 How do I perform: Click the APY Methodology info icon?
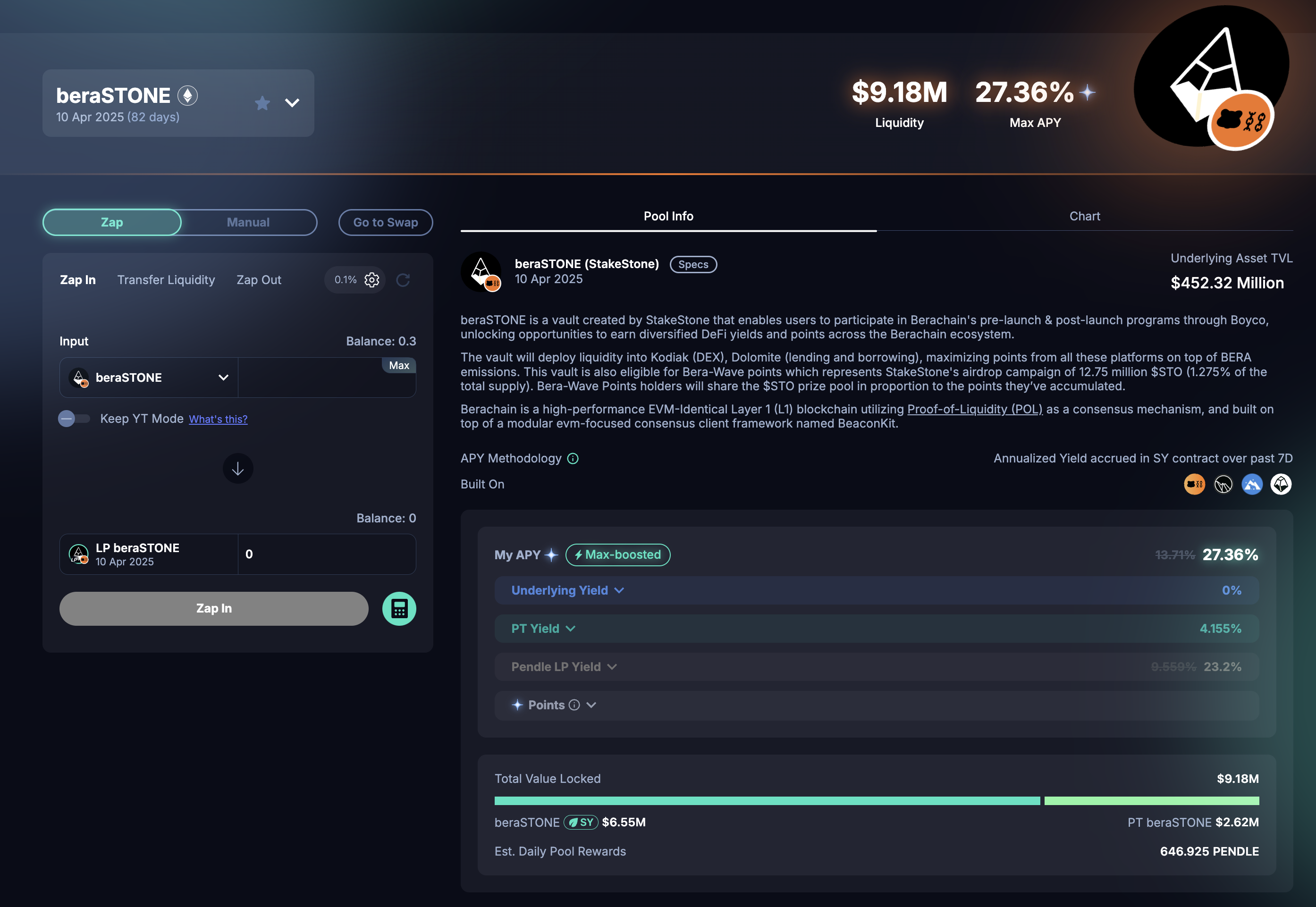click(573, 459)
